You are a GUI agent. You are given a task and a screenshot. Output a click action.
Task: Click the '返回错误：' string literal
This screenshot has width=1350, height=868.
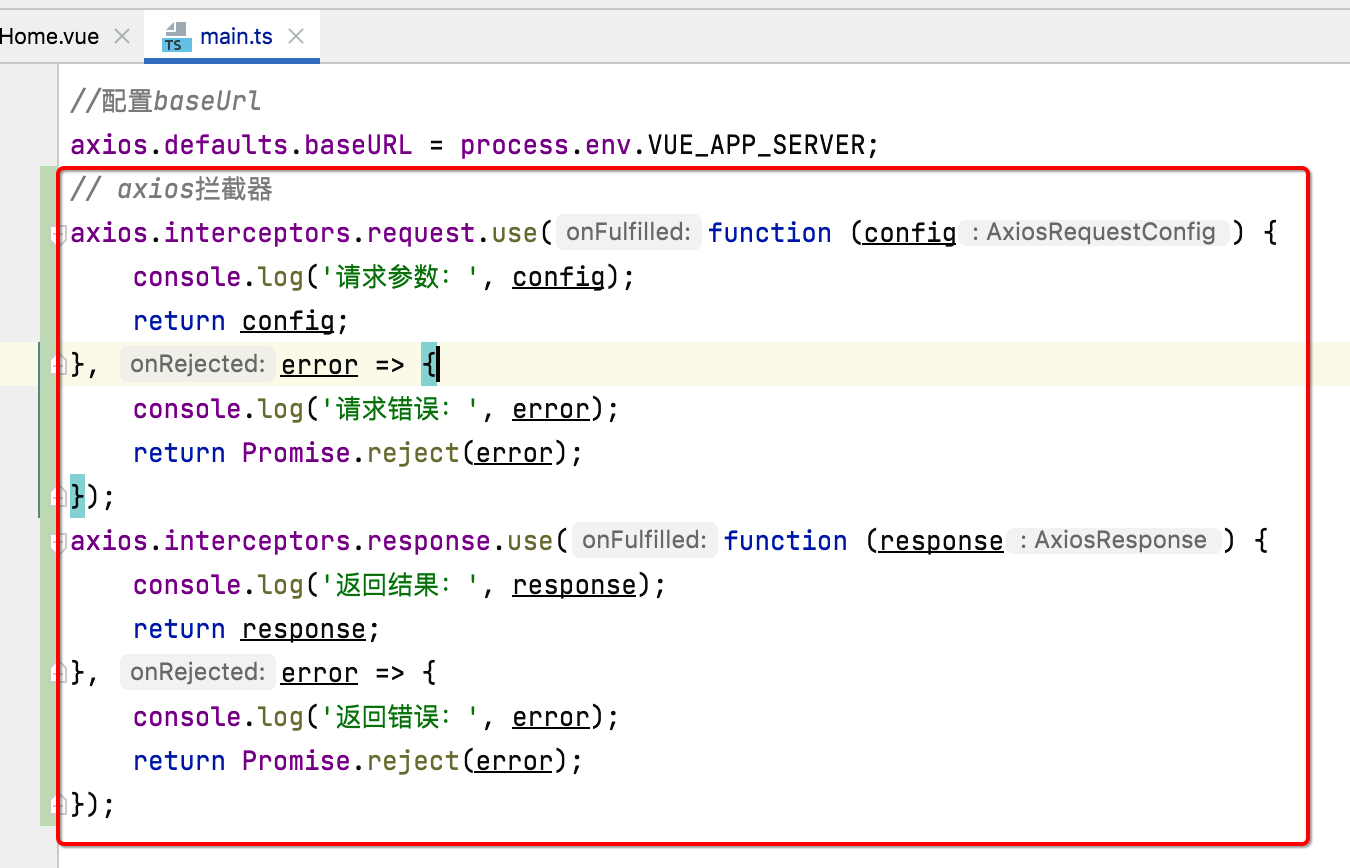click(400, 717)
